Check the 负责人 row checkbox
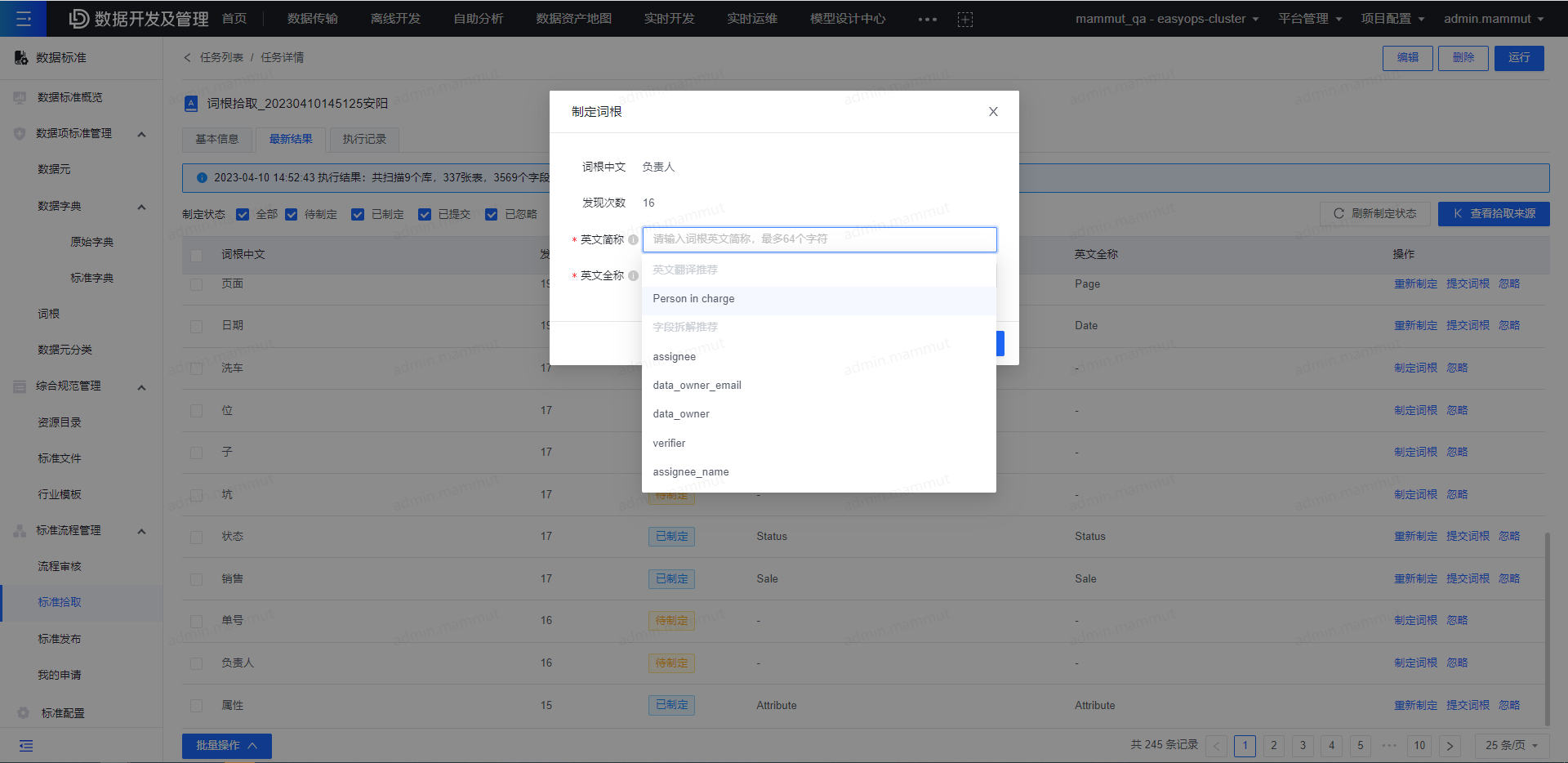1568x763 pixels. click(x=196, y=663)
